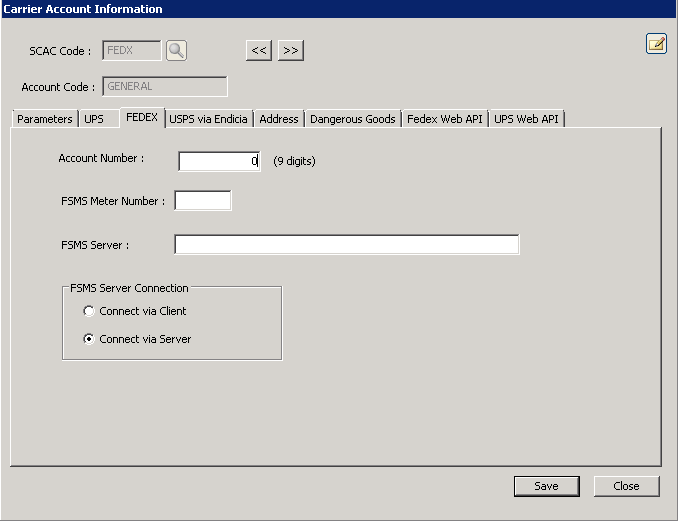678x521 pixels.
Task: Click the edit note icon at top right
Action: pos(656,43)
